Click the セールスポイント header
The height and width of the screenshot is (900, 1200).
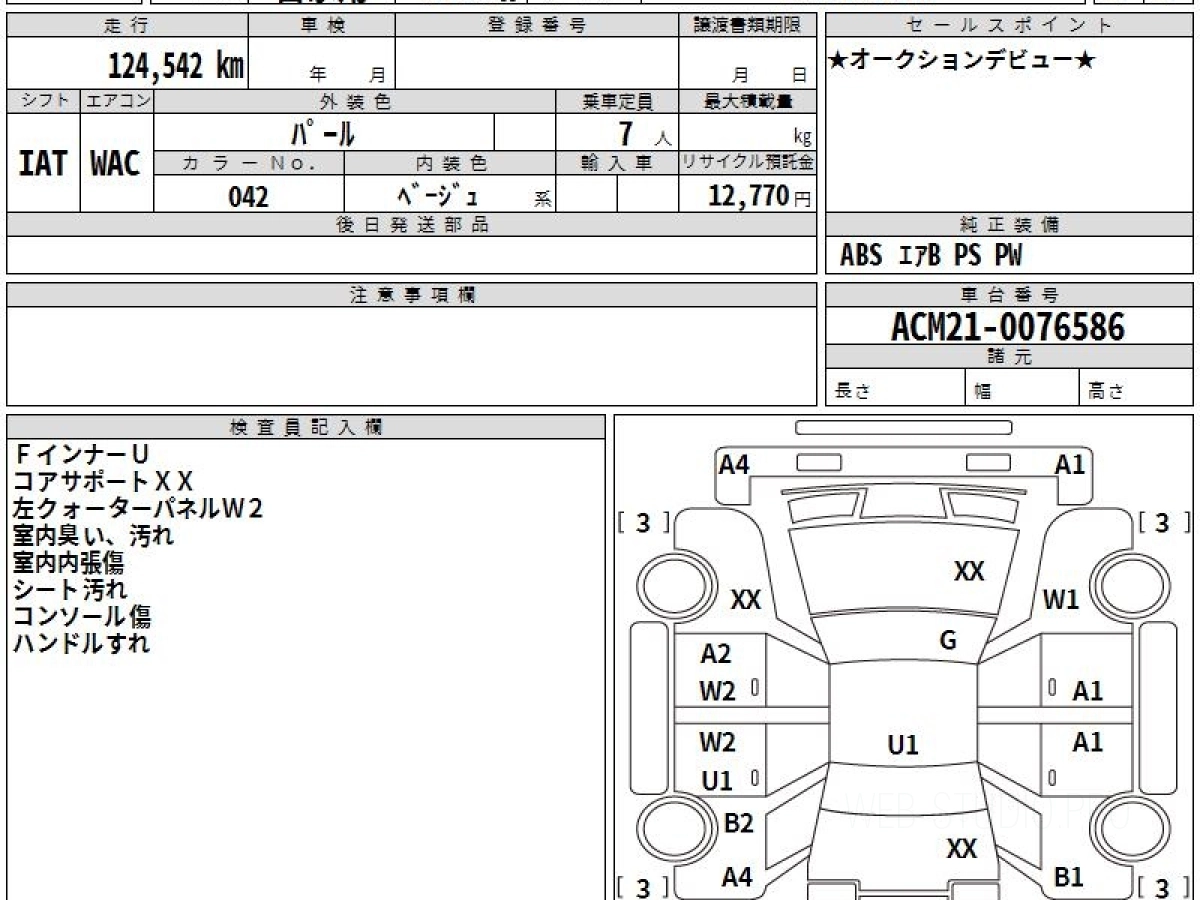[1010, 27]
